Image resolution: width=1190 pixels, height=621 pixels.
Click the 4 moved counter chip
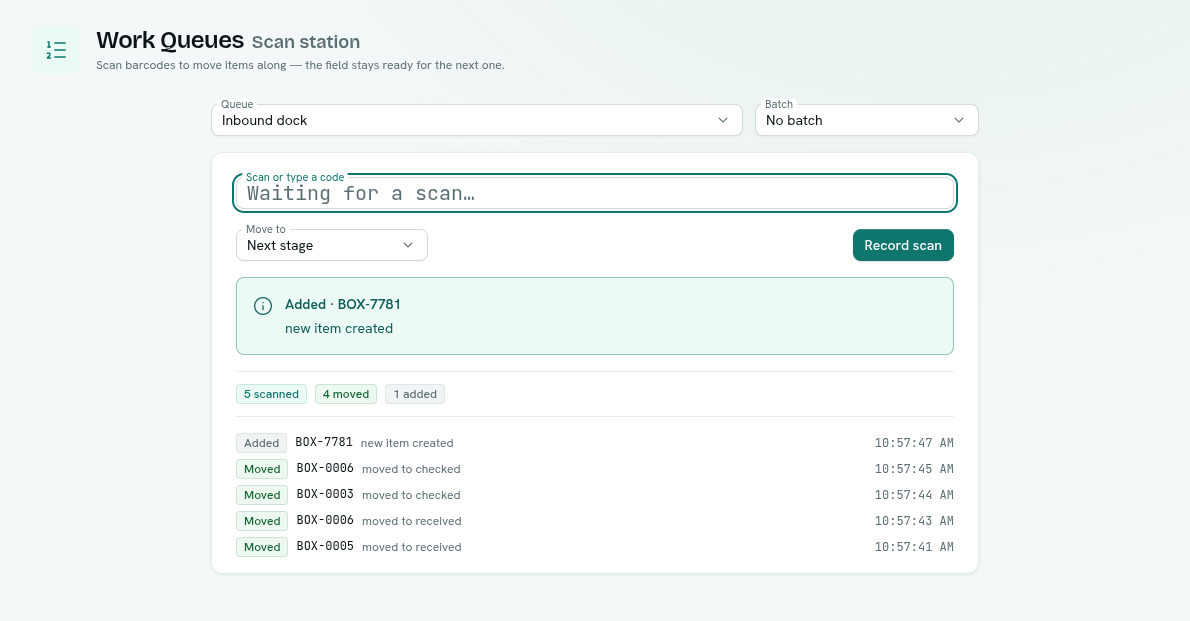click(345, 394)
